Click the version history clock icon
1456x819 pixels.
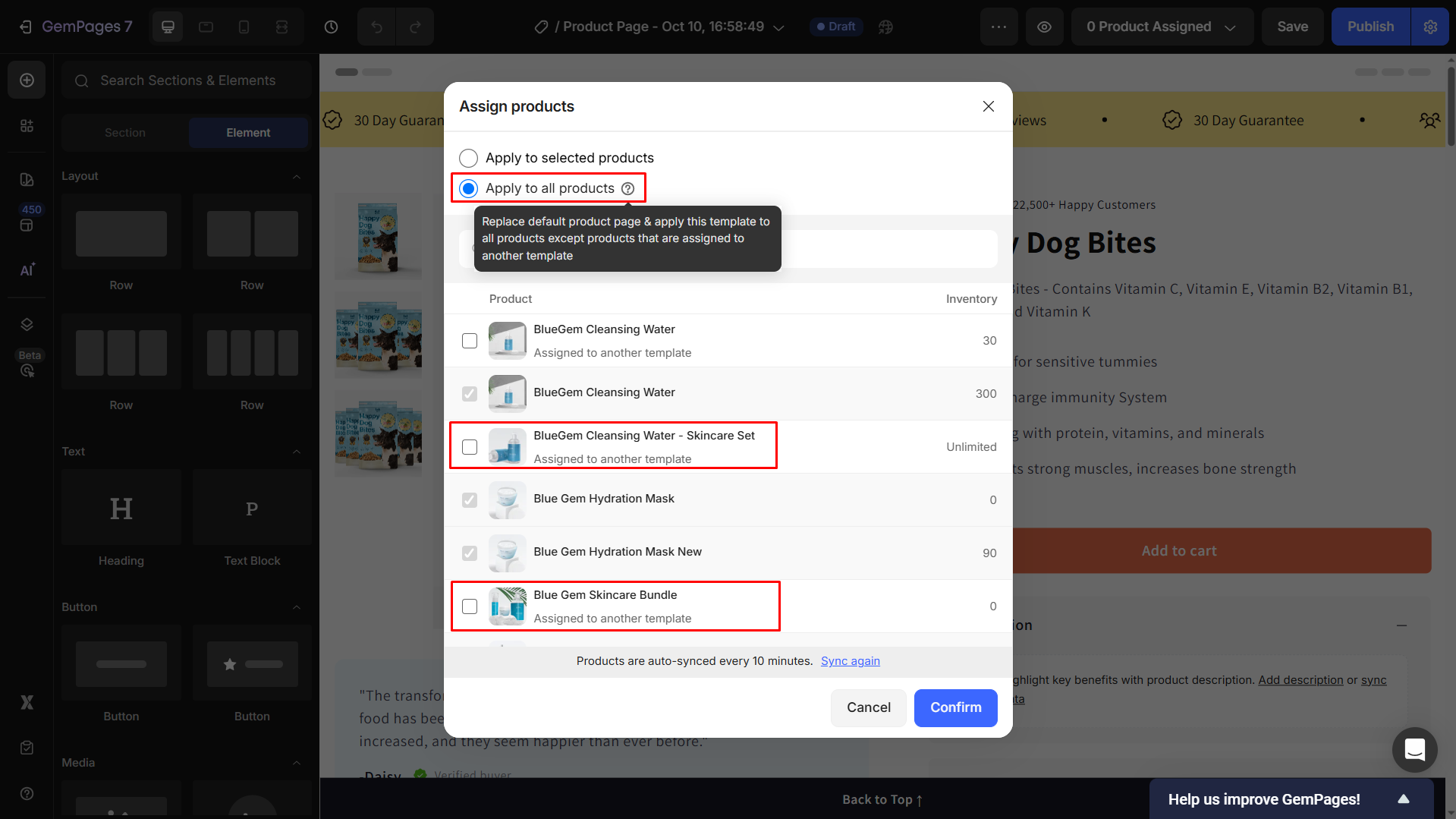(x=331, y=27)
